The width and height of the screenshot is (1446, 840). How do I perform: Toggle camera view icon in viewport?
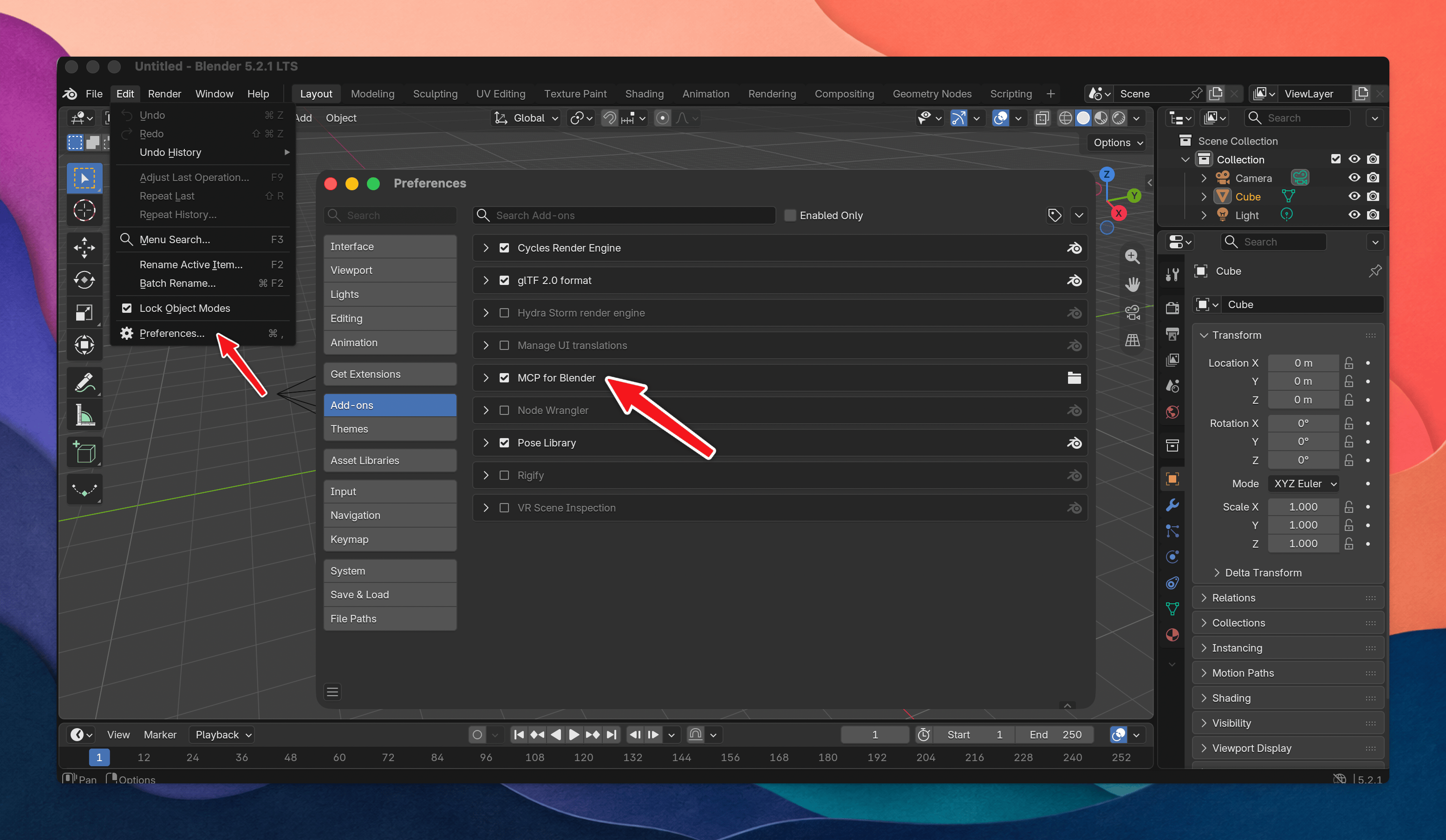tap(1132, 312)
